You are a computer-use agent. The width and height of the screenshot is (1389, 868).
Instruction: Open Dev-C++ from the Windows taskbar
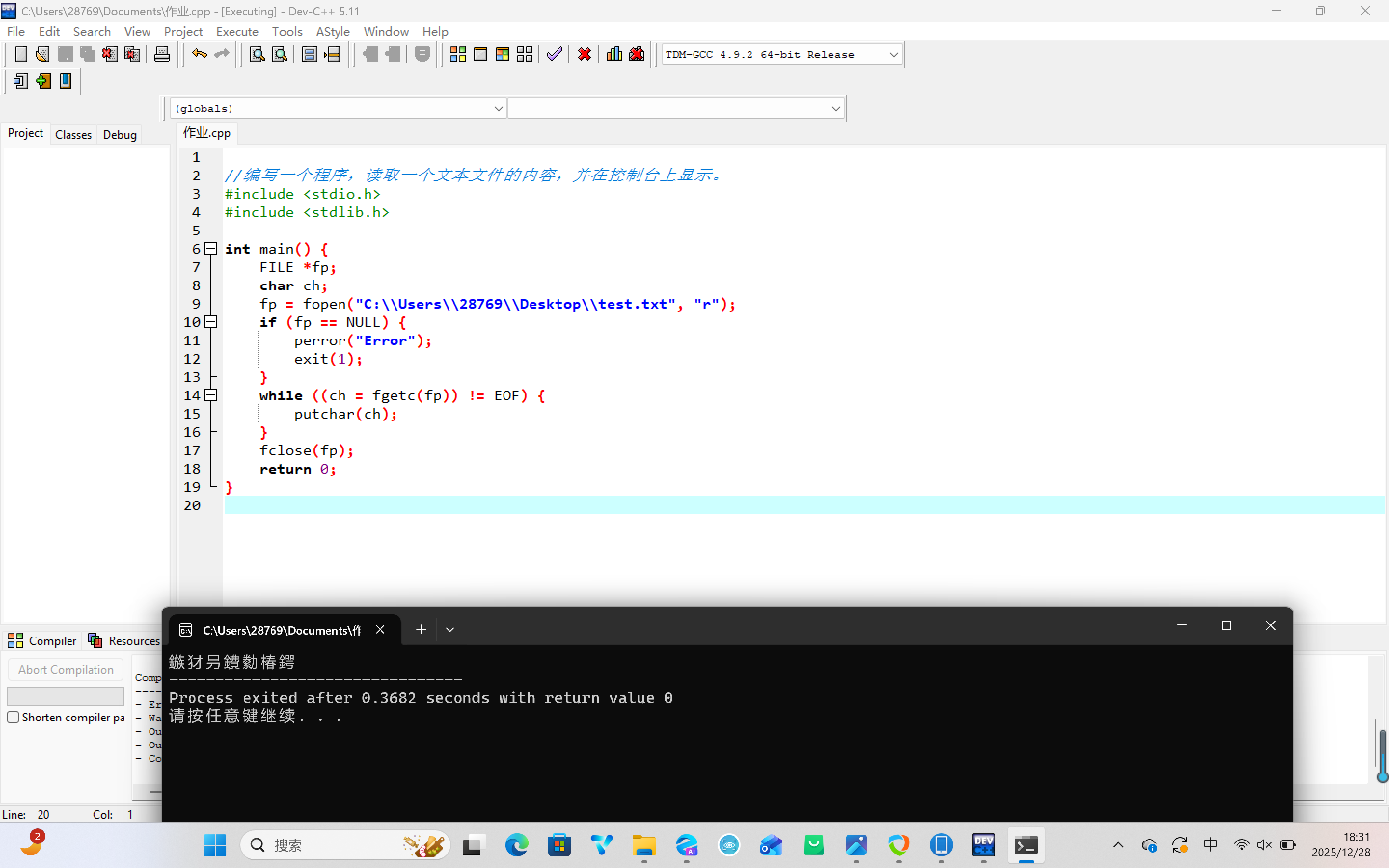click(x=983, y=845)
